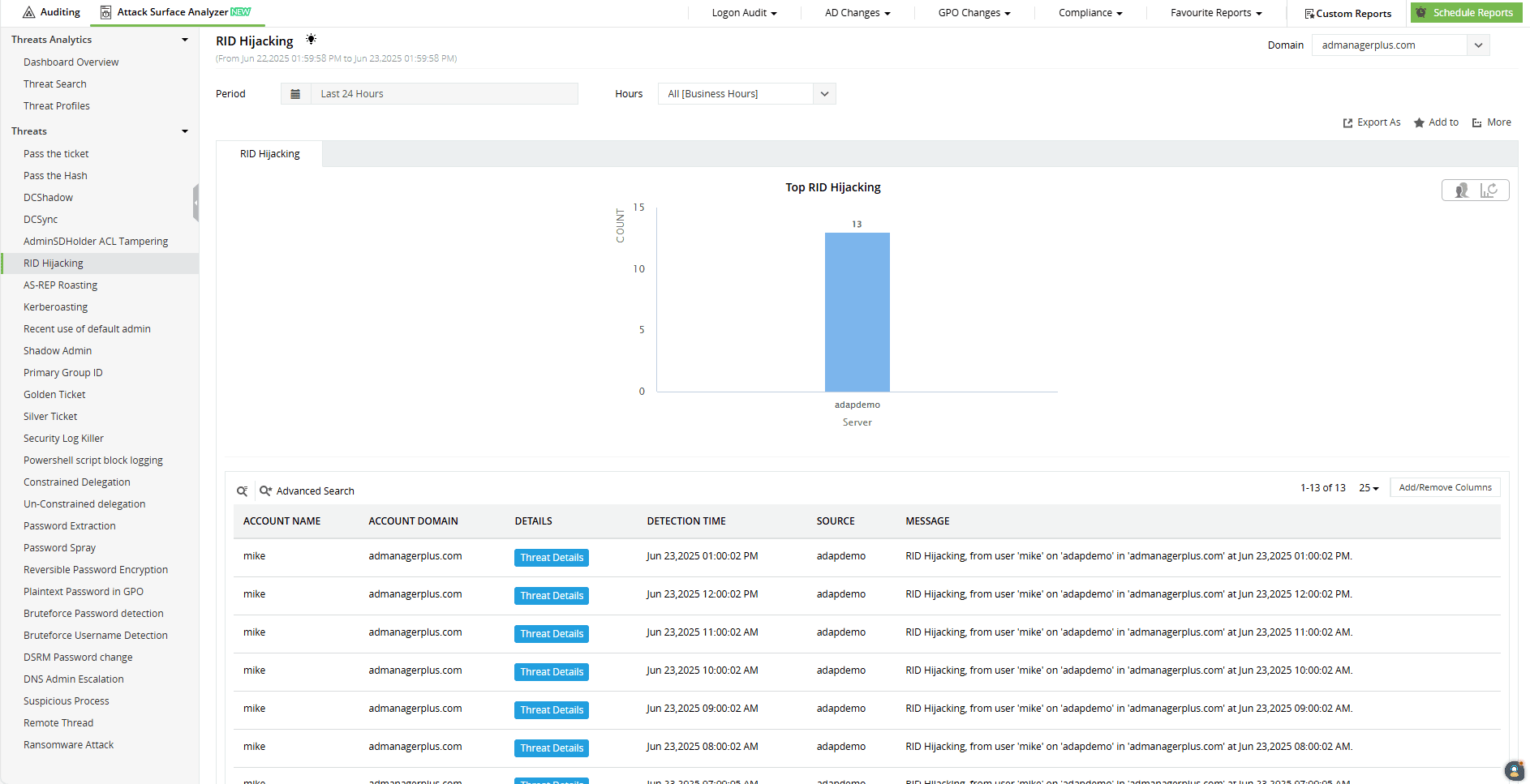Open the support chat icon at bottom right
Screen dimensions: 1530x784
1514,770
